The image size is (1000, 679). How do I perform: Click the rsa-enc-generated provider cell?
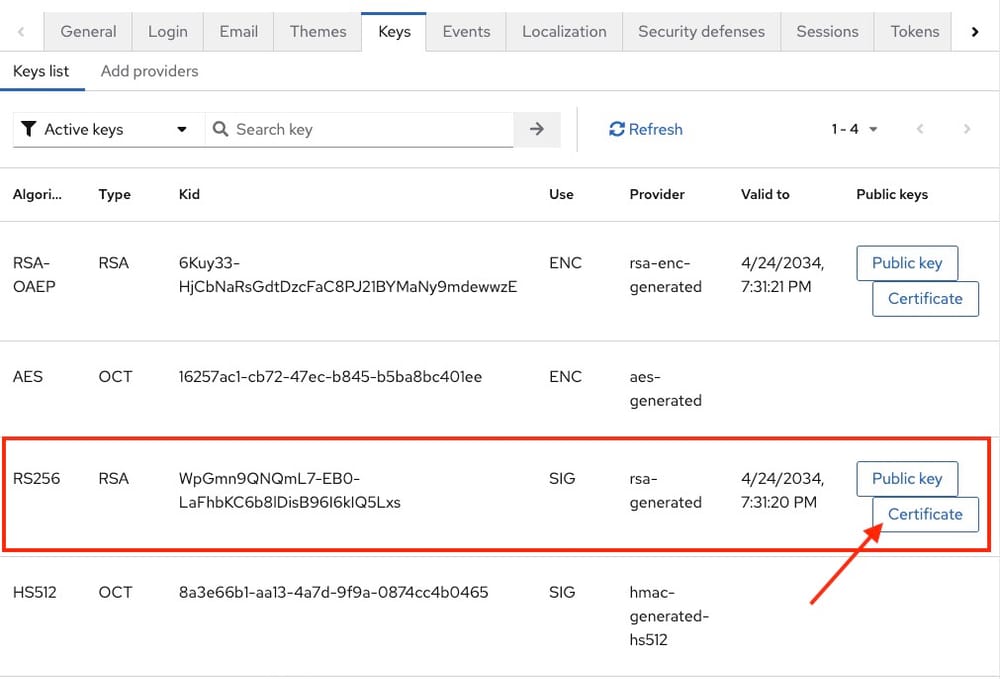click(x=665, y=275)
